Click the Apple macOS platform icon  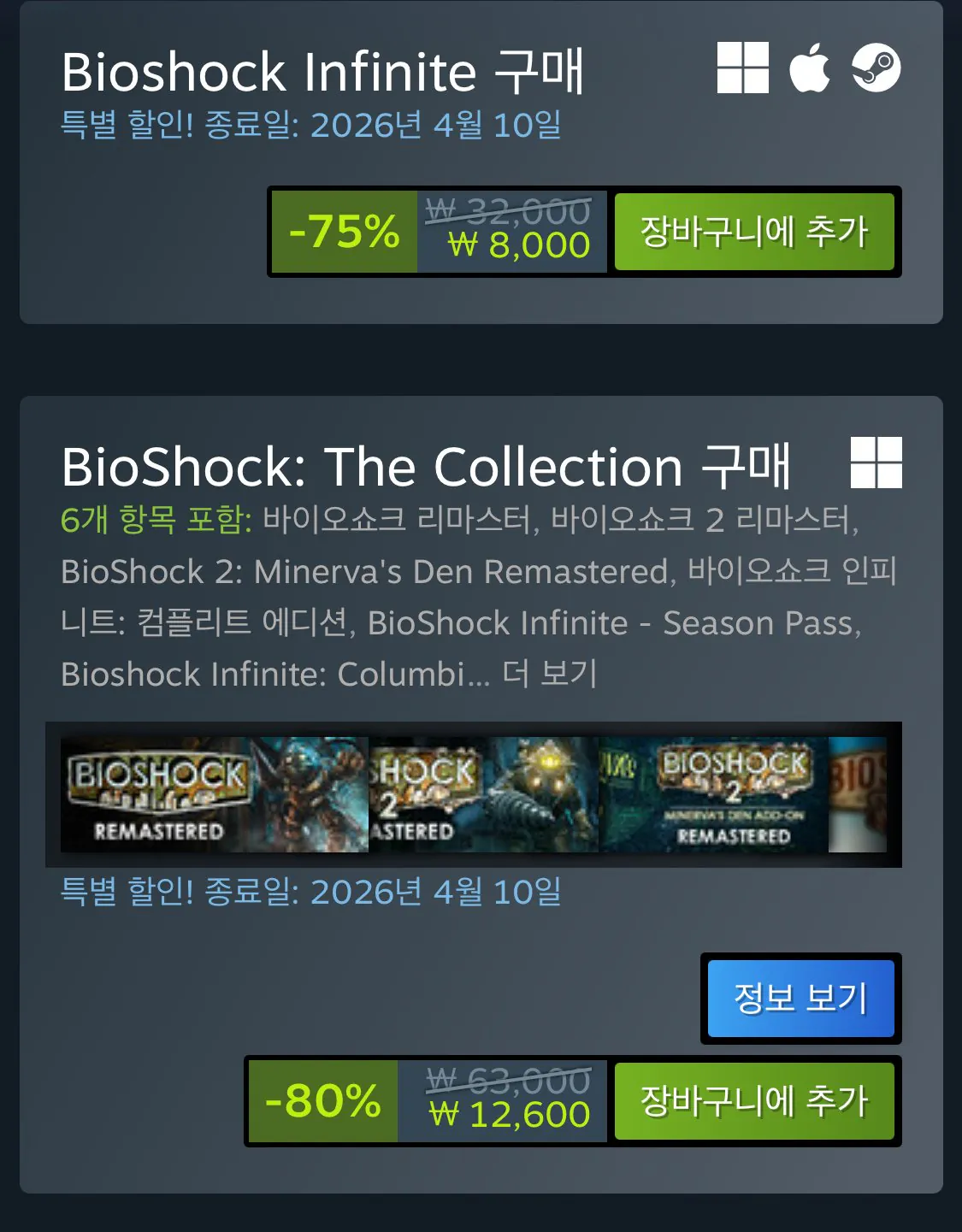click(809, 68)
